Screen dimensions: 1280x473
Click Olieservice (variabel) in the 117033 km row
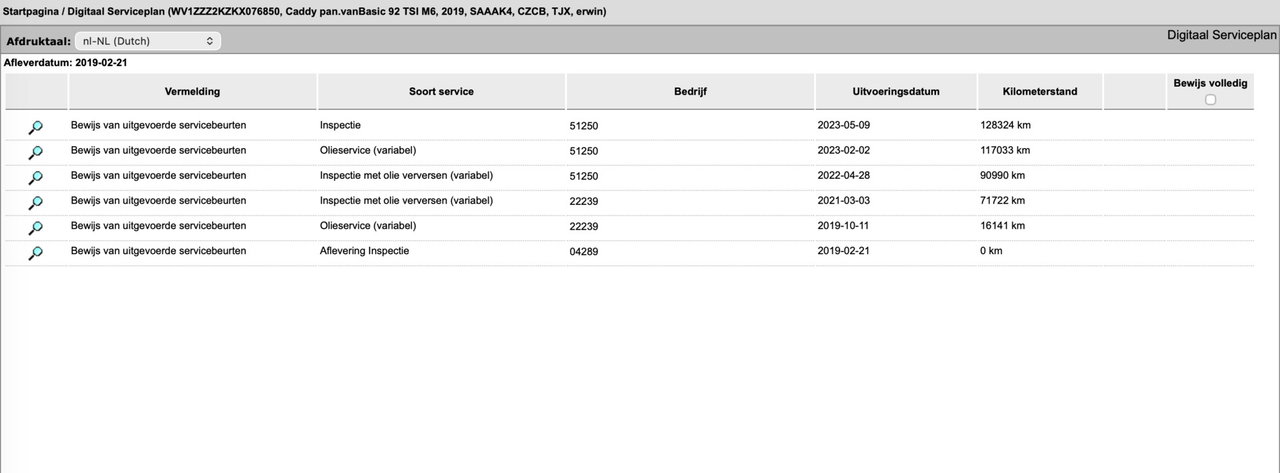point(368,150)
